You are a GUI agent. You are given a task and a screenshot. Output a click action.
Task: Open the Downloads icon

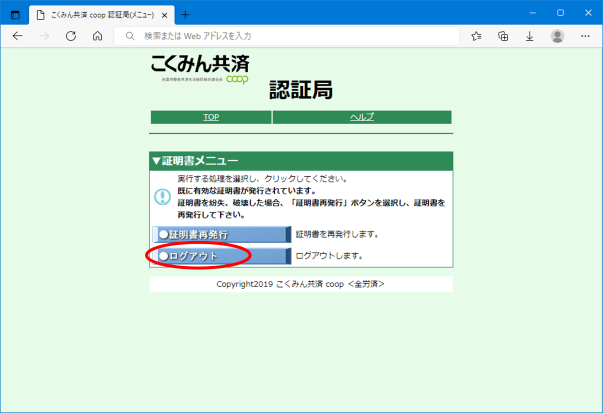(530, 36)
